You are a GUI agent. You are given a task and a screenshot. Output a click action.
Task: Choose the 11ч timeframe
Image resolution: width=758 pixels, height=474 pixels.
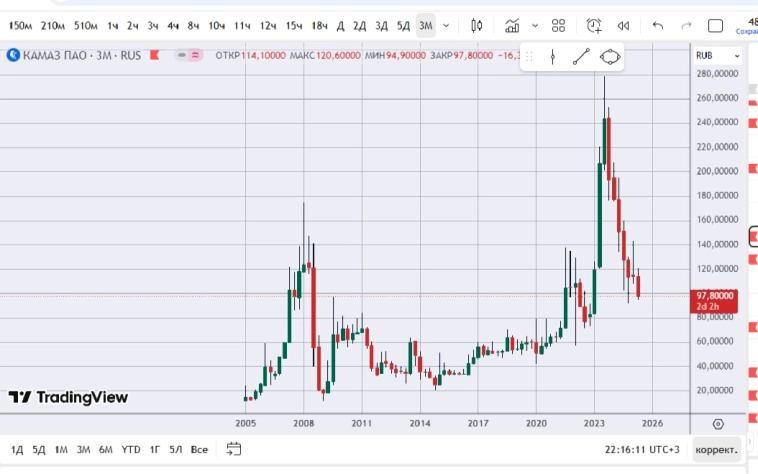point(242,26)
